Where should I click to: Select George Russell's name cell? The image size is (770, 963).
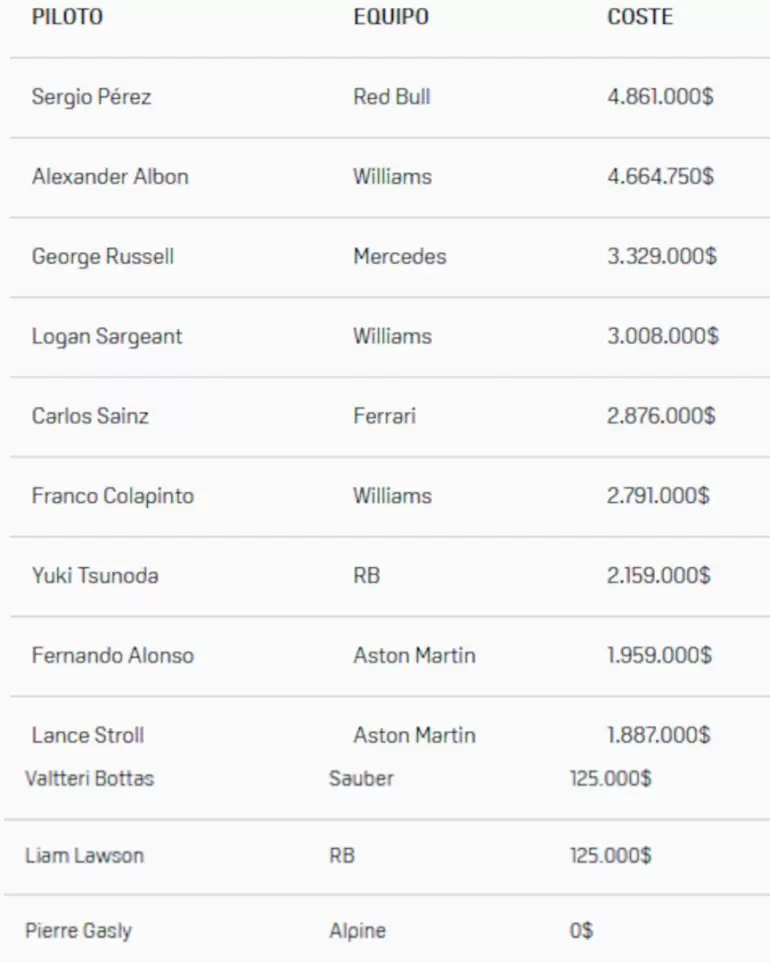tap(103, 257)
